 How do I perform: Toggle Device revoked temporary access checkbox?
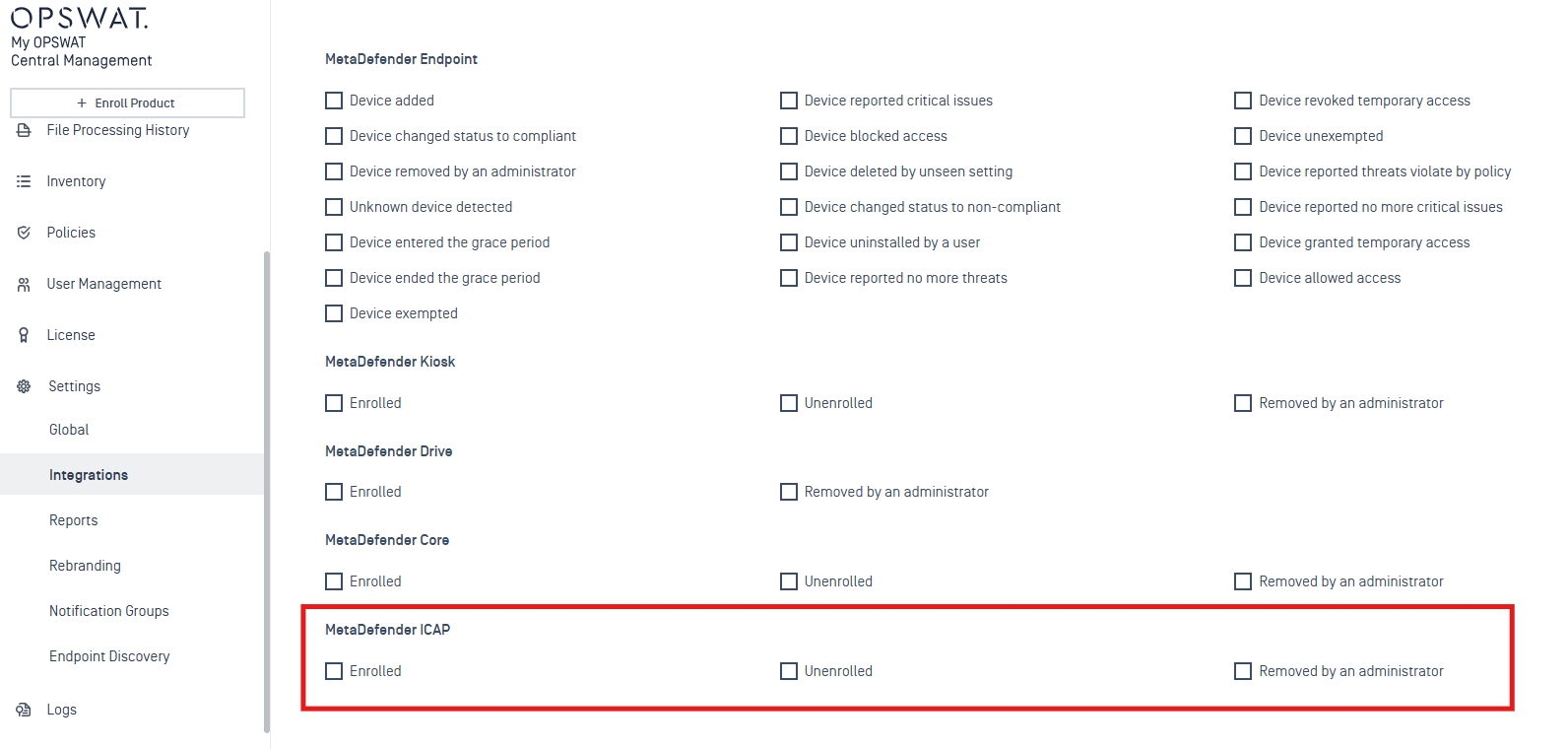[1243, 101]
